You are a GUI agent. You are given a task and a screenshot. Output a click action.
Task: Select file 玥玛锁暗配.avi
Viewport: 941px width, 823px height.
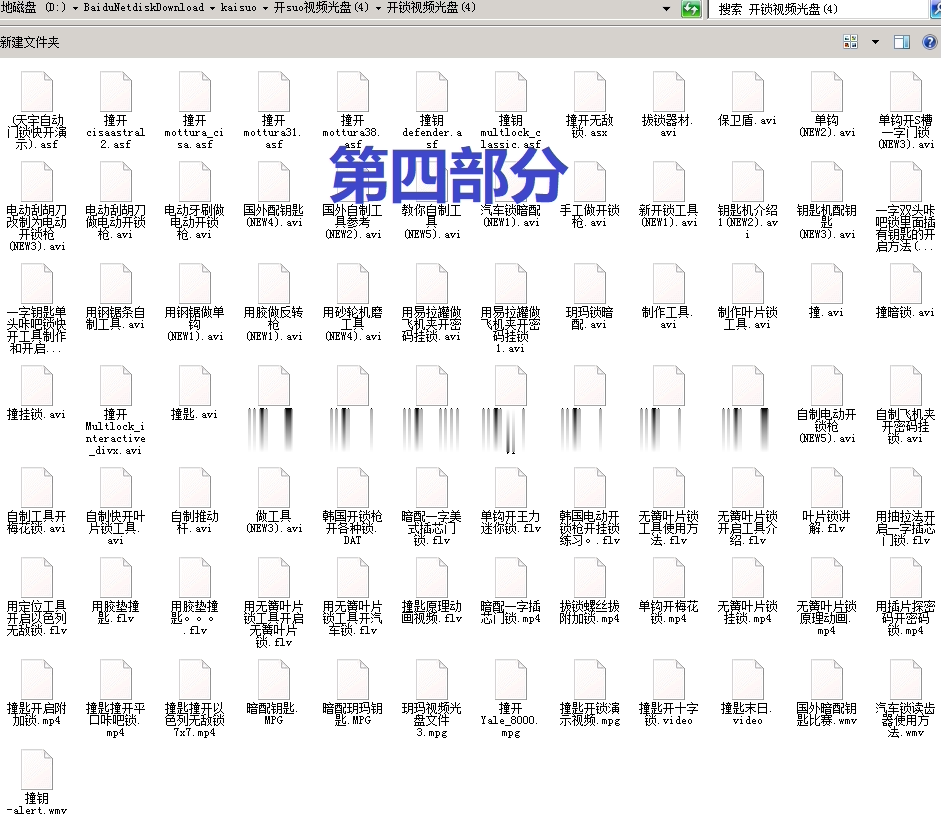click(589, 297)
